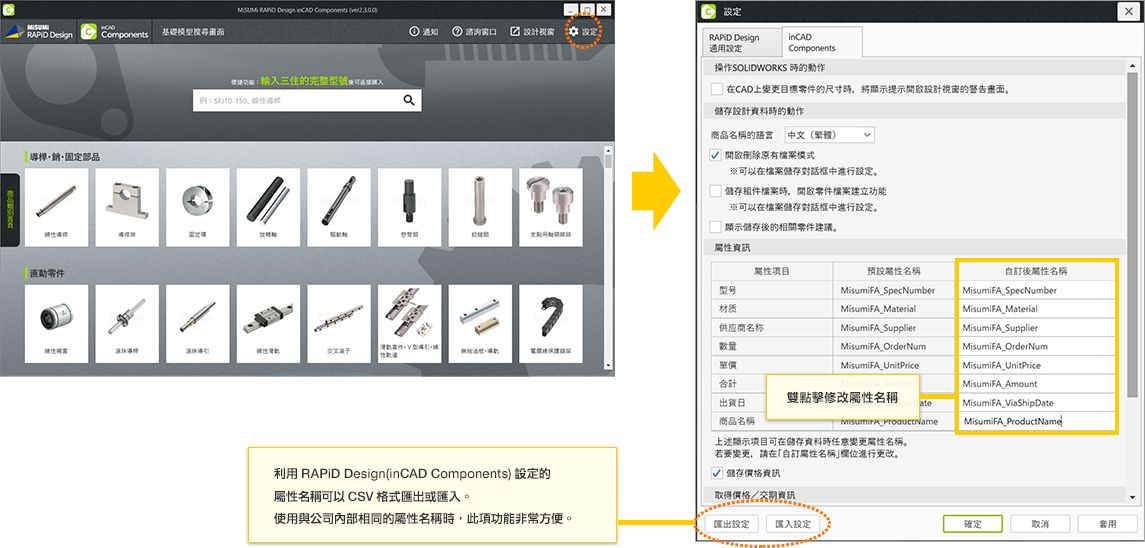Uncheck 開啟刪除原有檔案模式 checkbox
This screenshot has width=1145, height=548.
[x=716, y=155]
